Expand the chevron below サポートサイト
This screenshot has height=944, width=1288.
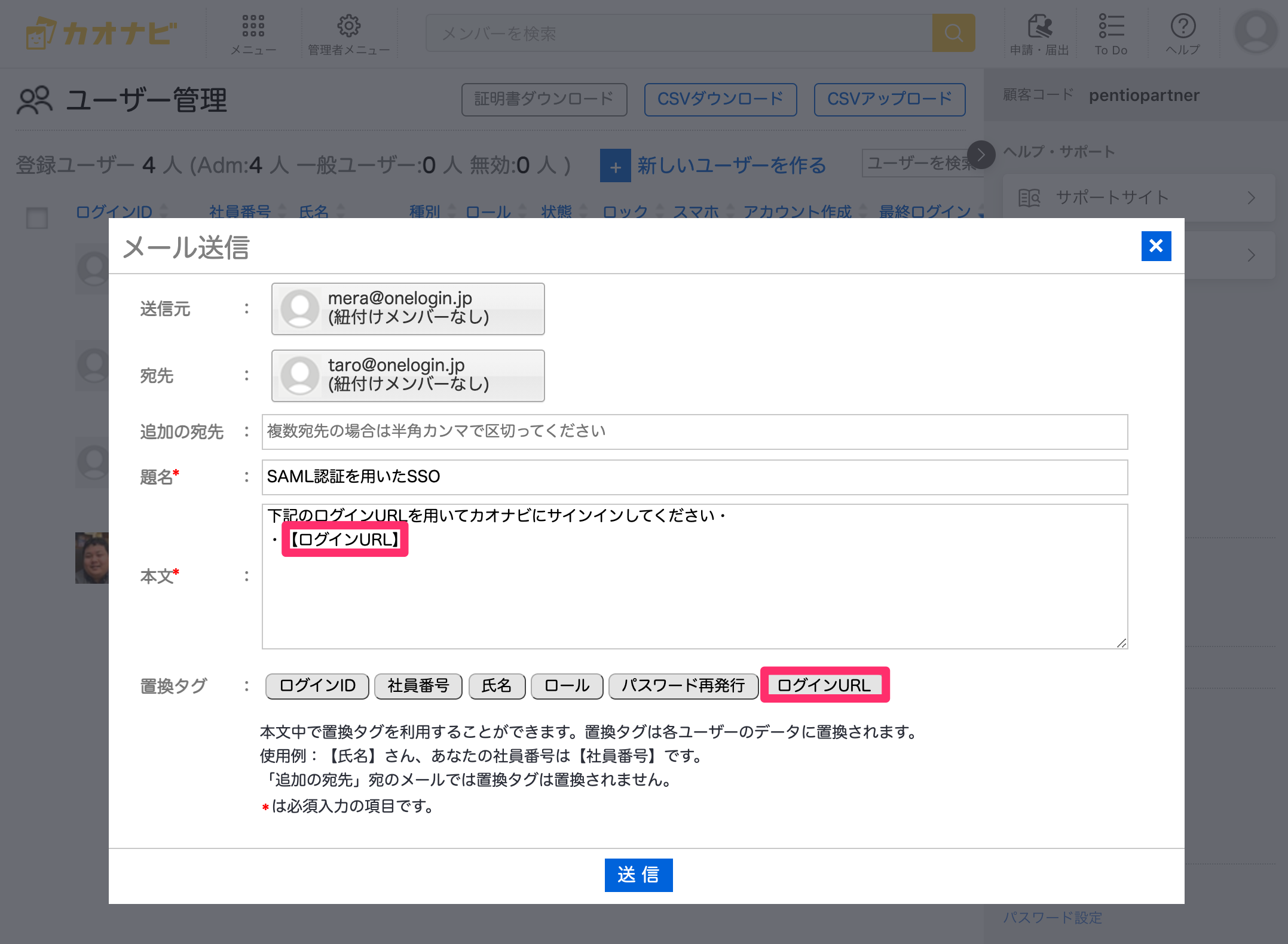click(1252, 256)
